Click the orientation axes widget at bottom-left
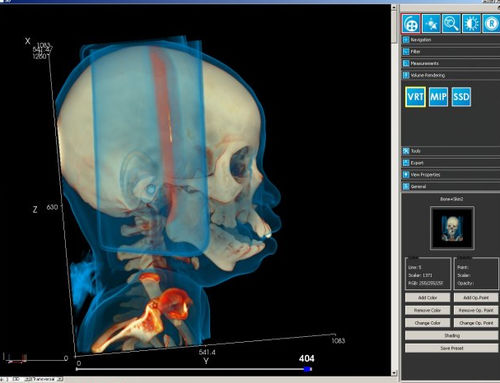500x383 pixels. point(16,358)
